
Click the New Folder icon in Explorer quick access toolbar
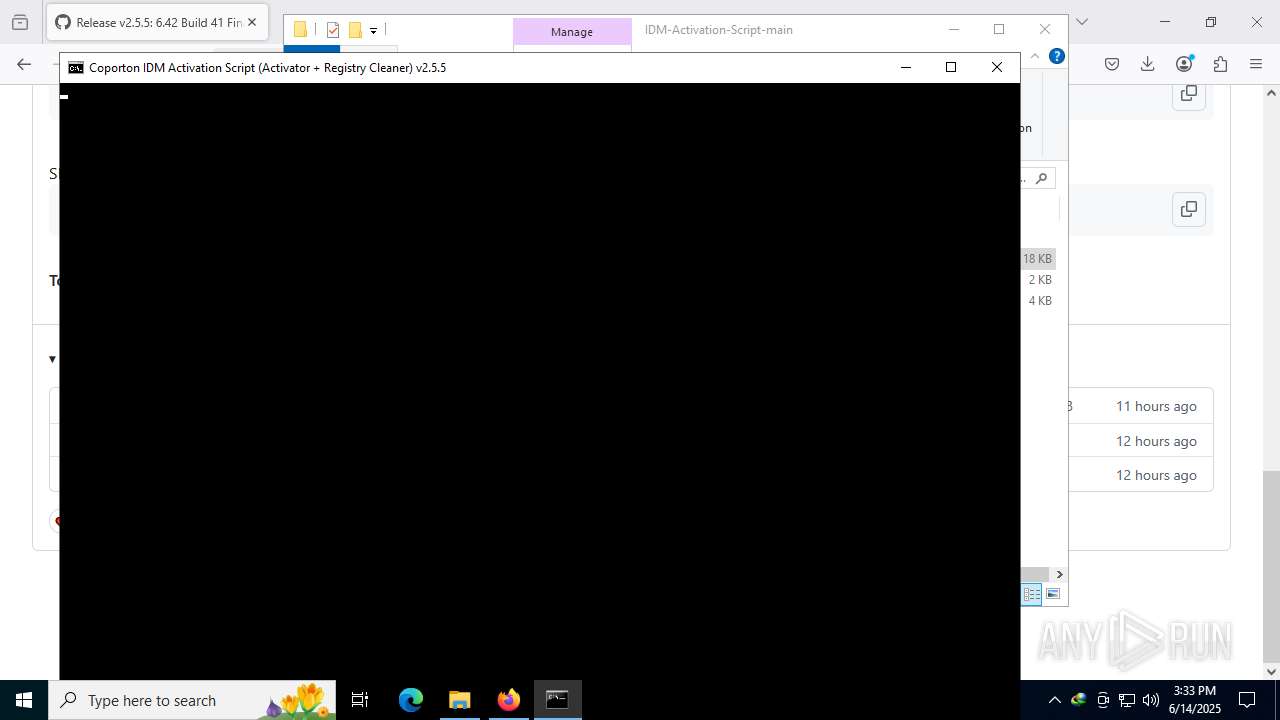click(355, 30)
